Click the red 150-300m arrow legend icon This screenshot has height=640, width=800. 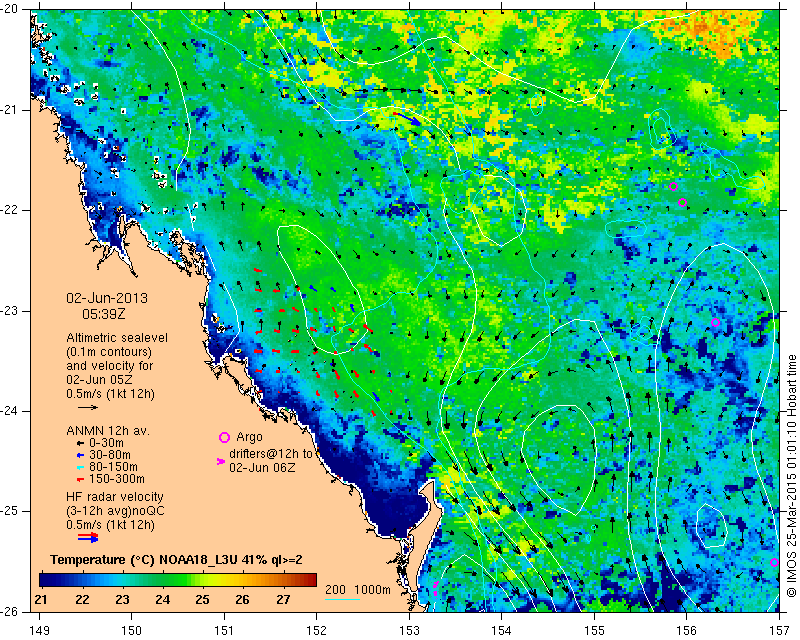coord(80,480)
